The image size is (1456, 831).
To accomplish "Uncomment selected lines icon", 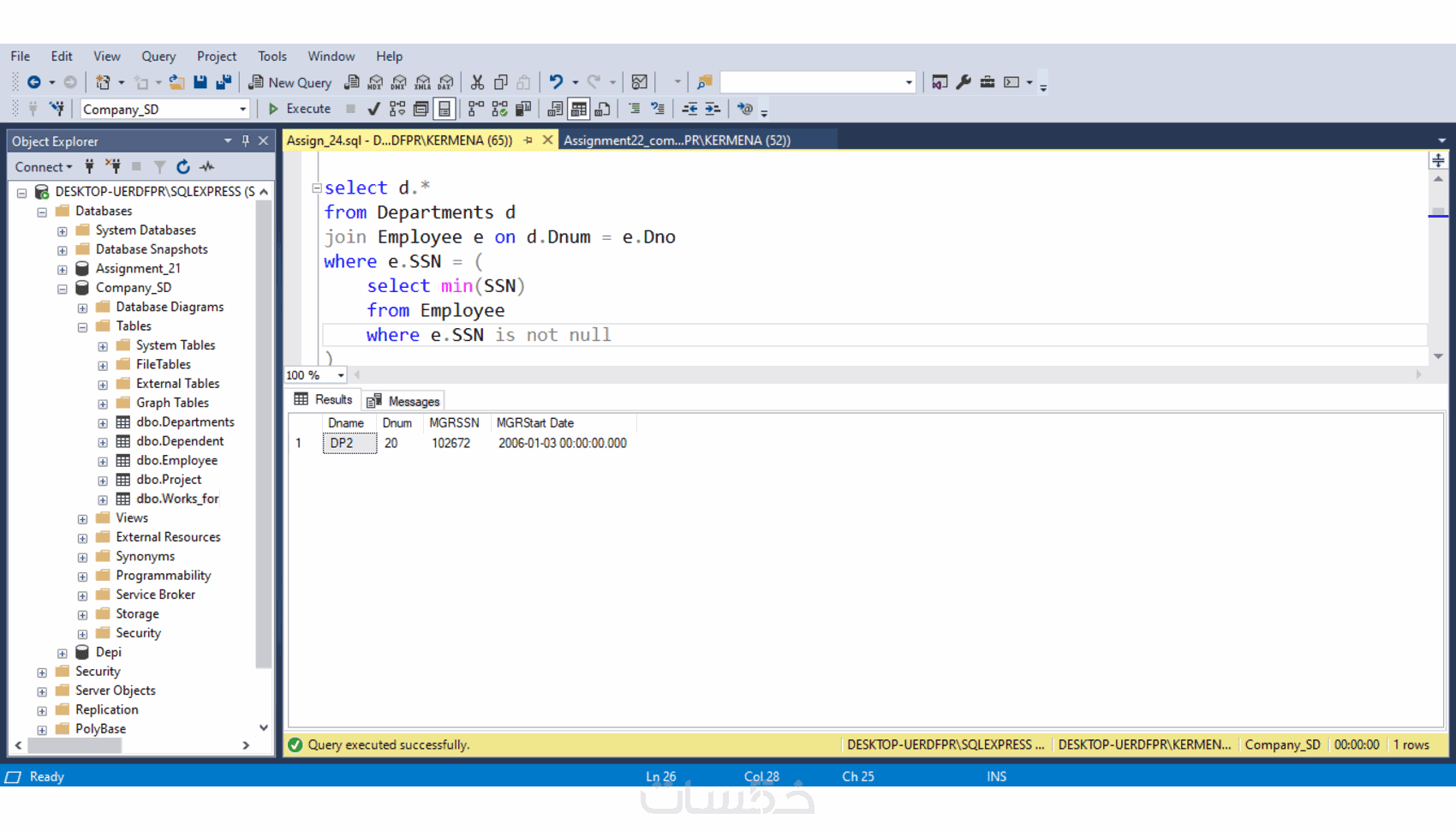I will (x=658, y=109).
